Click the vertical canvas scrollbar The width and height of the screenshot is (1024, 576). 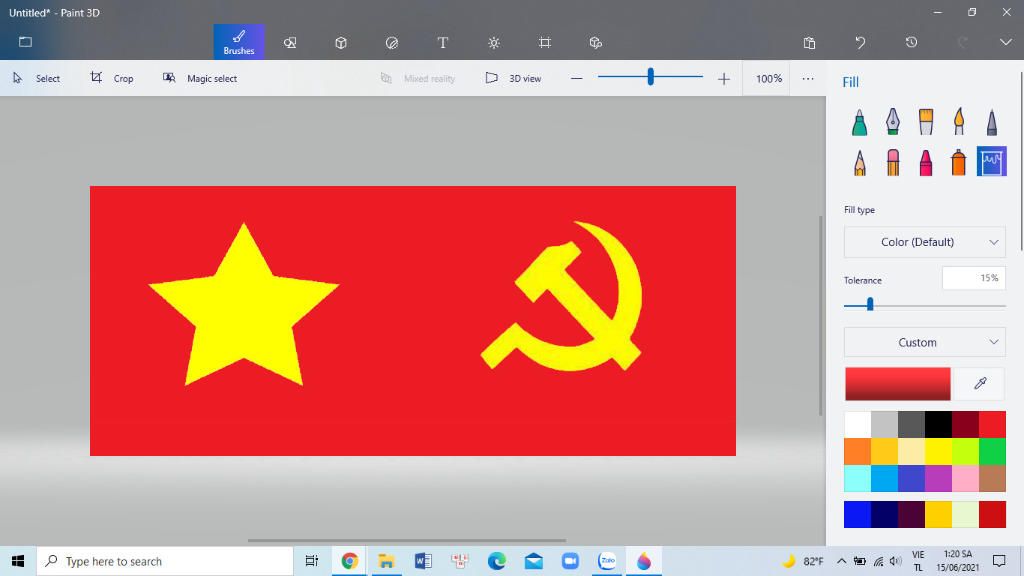pyautogui.click(x=821, y=315)
